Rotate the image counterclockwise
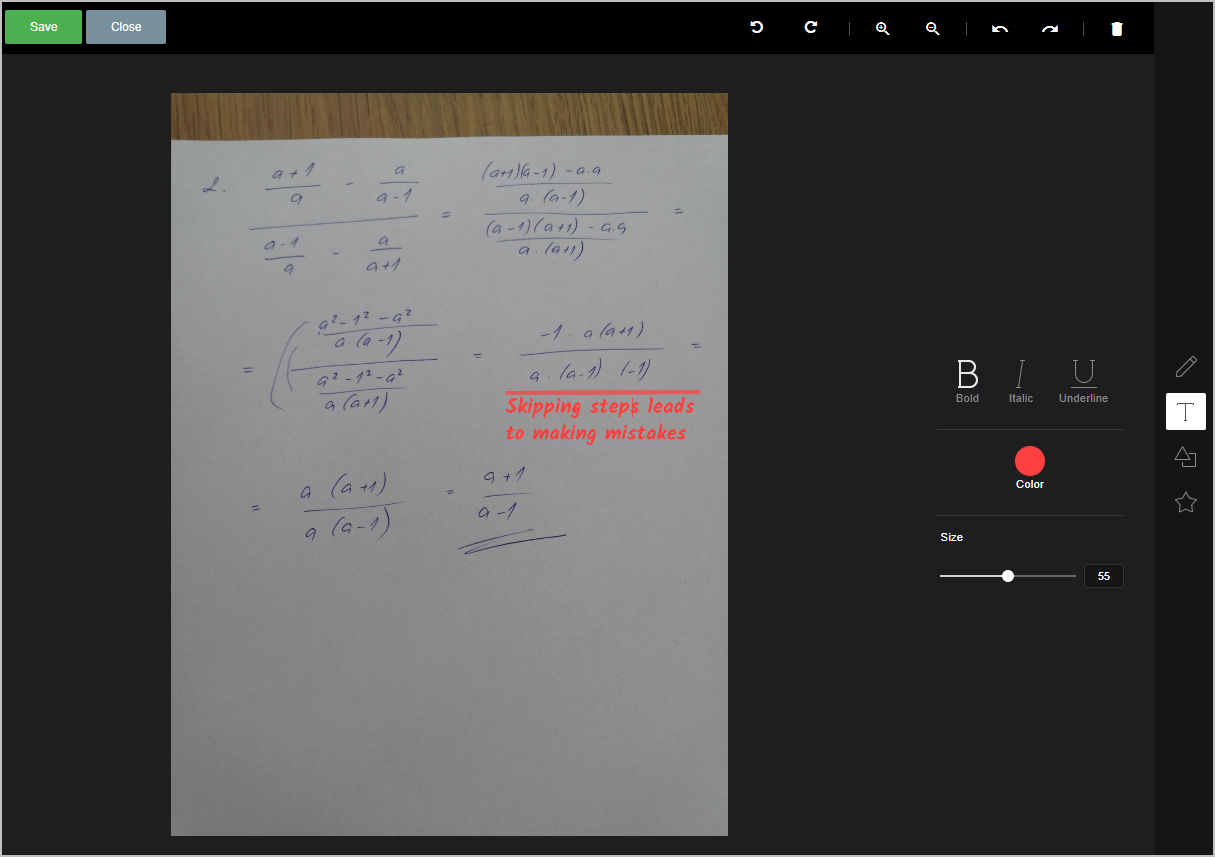 (757, 28)
